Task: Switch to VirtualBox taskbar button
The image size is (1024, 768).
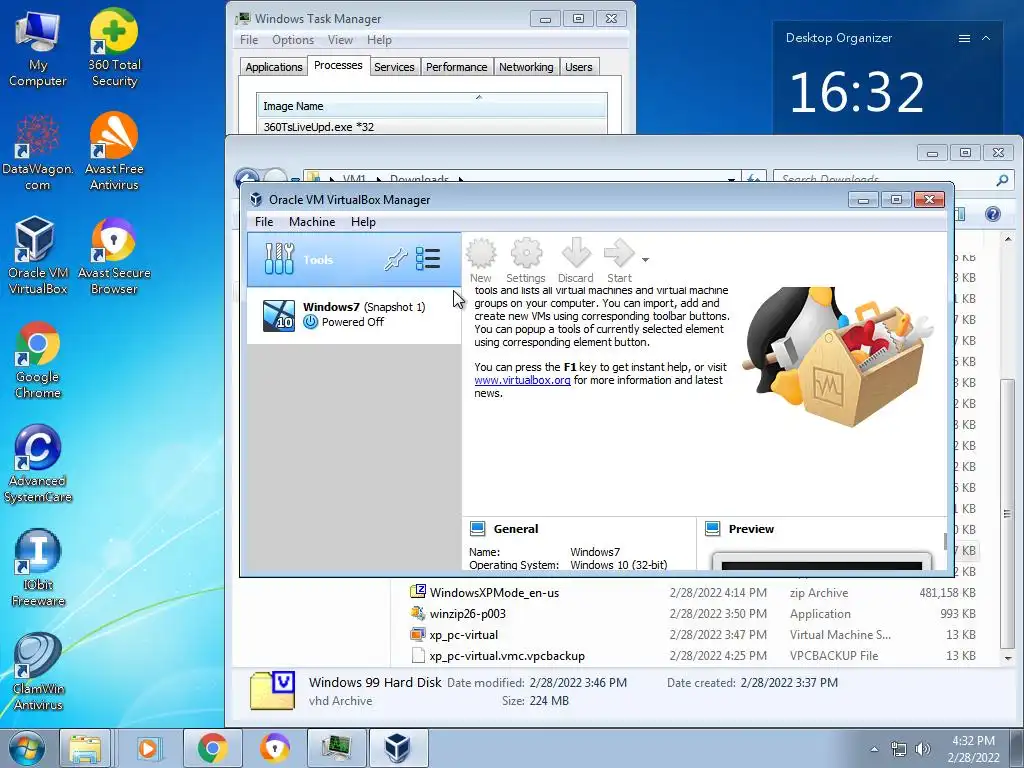Action: (398, 748)
